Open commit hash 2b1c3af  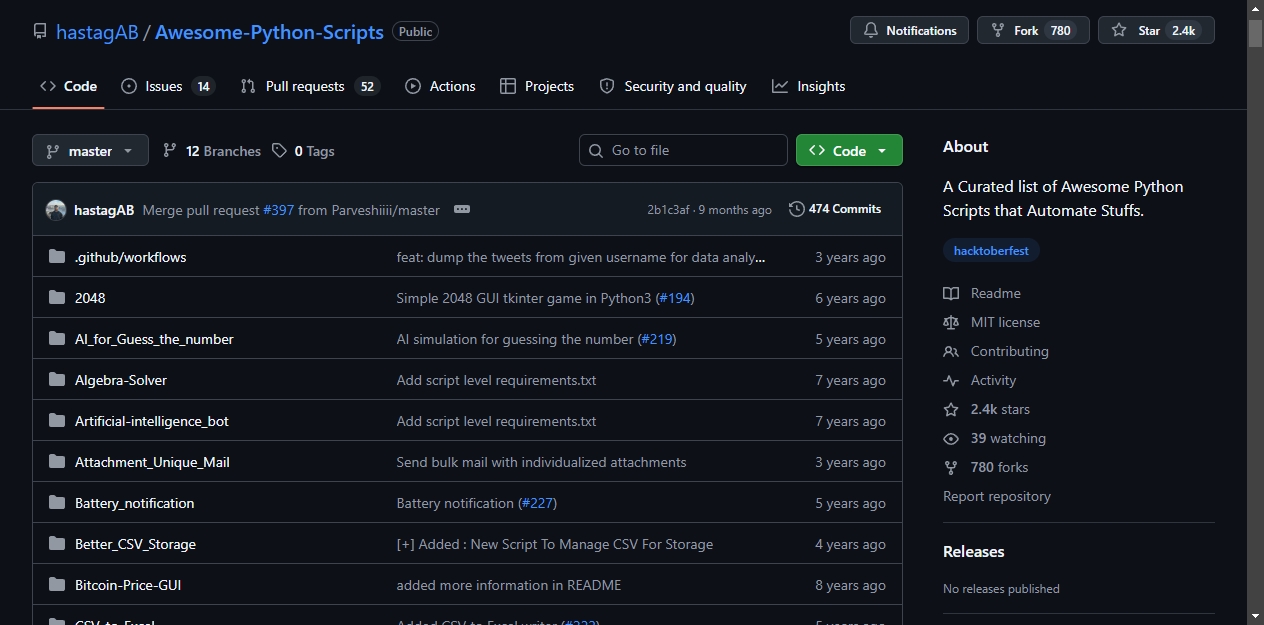click(668, 210)
